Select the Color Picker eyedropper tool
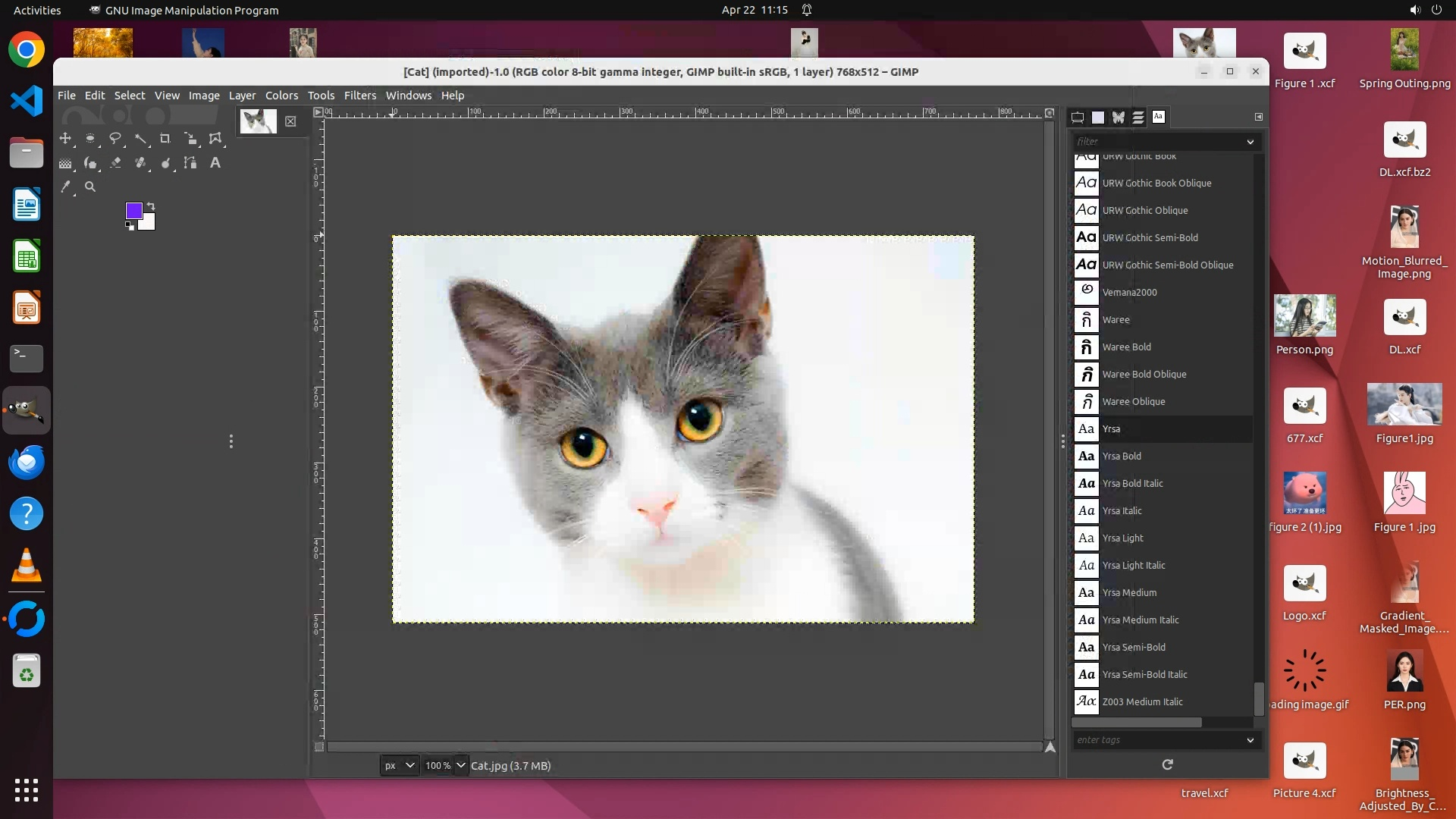Screen dimensions: 1456x819 pyautogui.click(x=65, y=187)
